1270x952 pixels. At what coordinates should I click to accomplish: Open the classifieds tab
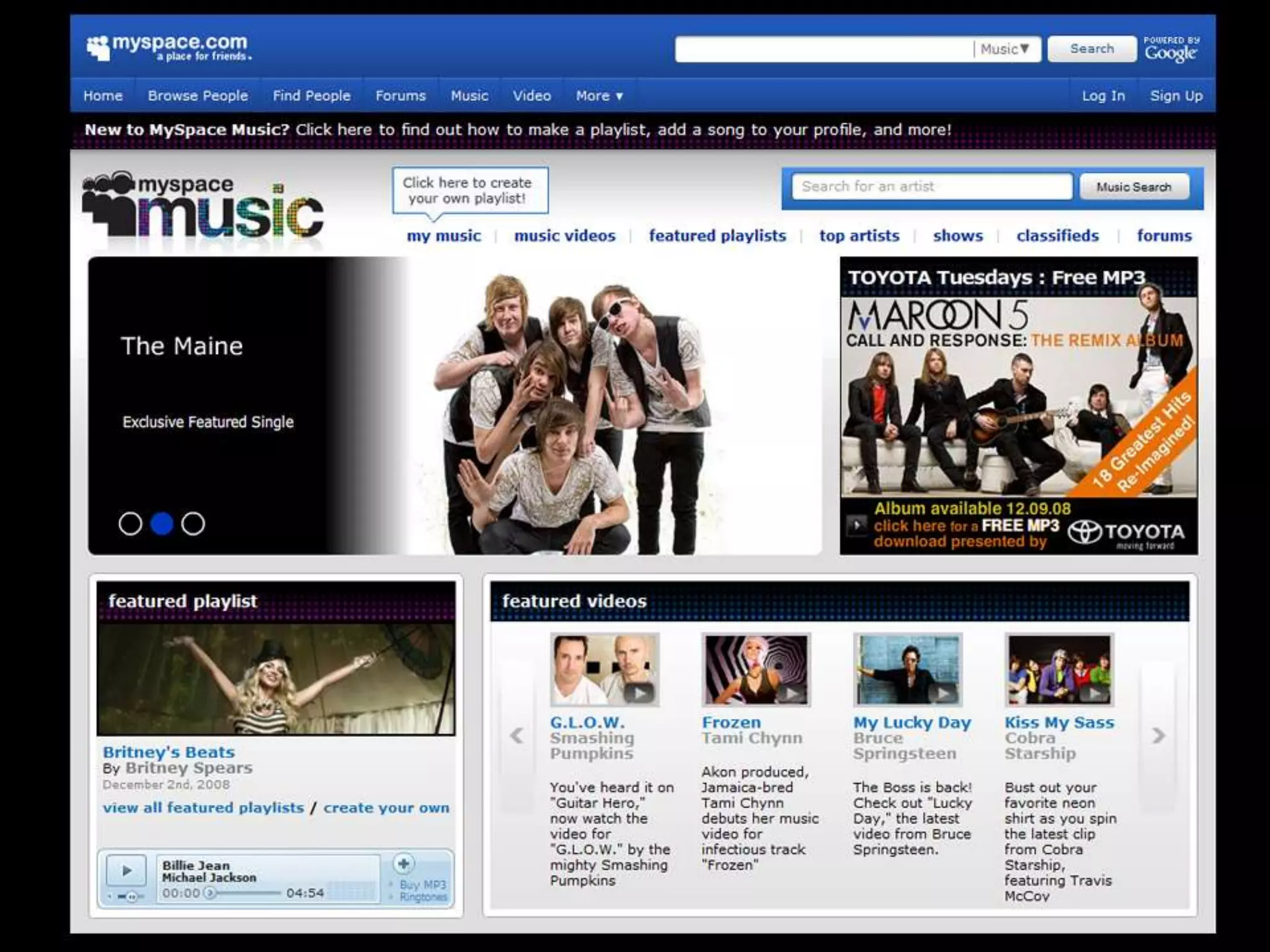[1057, 236]
